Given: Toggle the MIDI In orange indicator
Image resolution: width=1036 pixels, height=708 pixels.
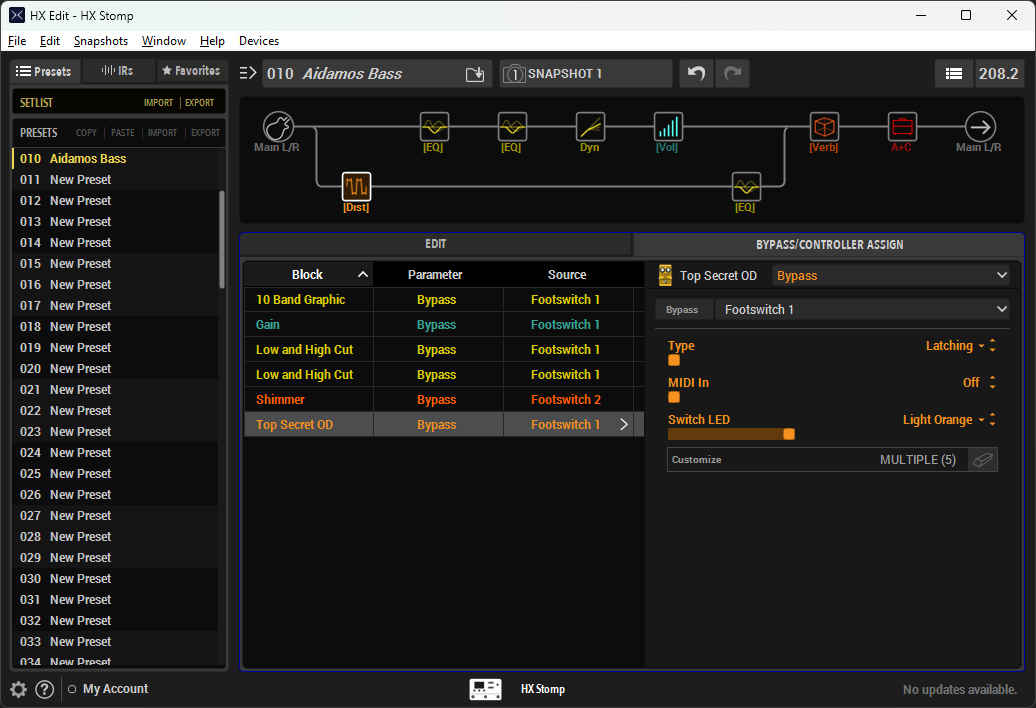Looking at the screenshot, I should 674,397.
